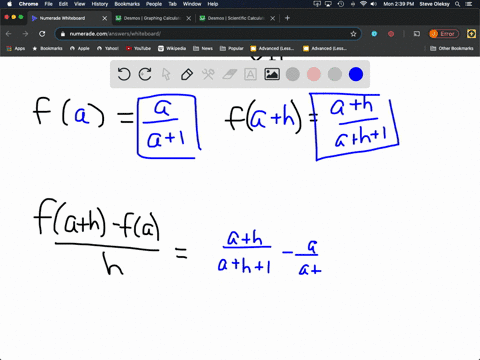Open the Bookmarks bar item
Image resolution: width=480 pixels, height=360 pixels.
(x=47, y=48)
